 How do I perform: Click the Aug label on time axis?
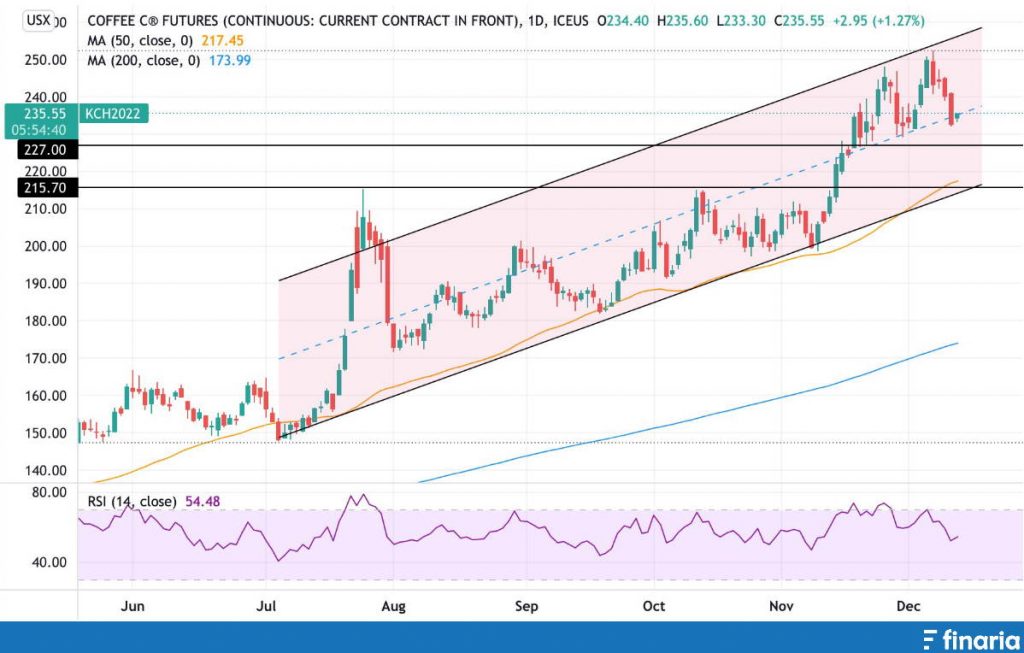pos(394,607)
